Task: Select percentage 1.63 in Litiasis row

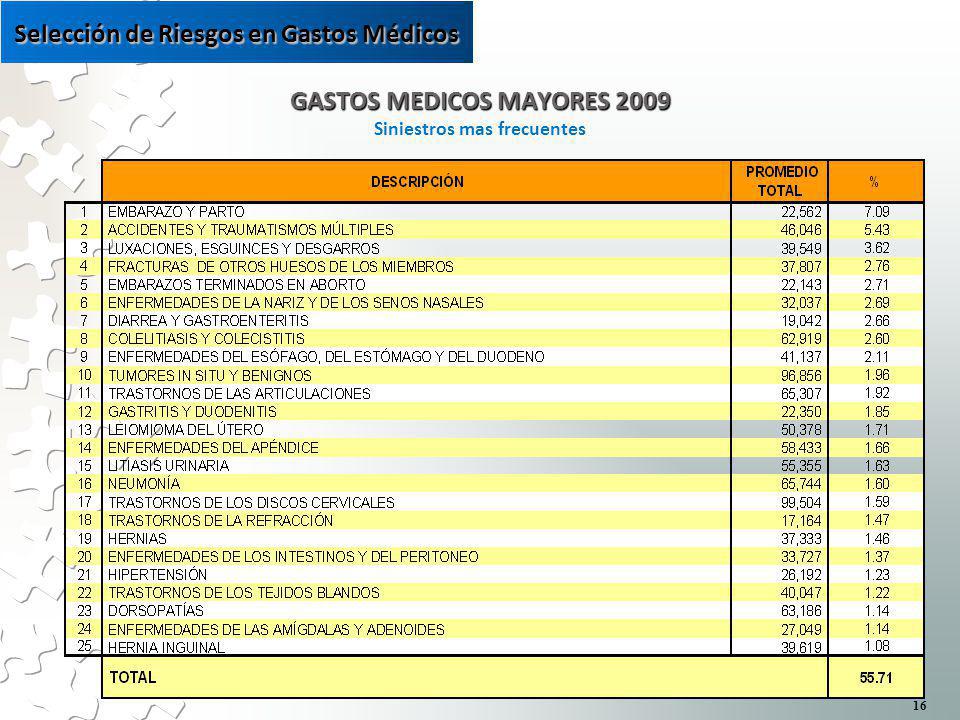Action: pyautogui.click(x=877, y=466)
